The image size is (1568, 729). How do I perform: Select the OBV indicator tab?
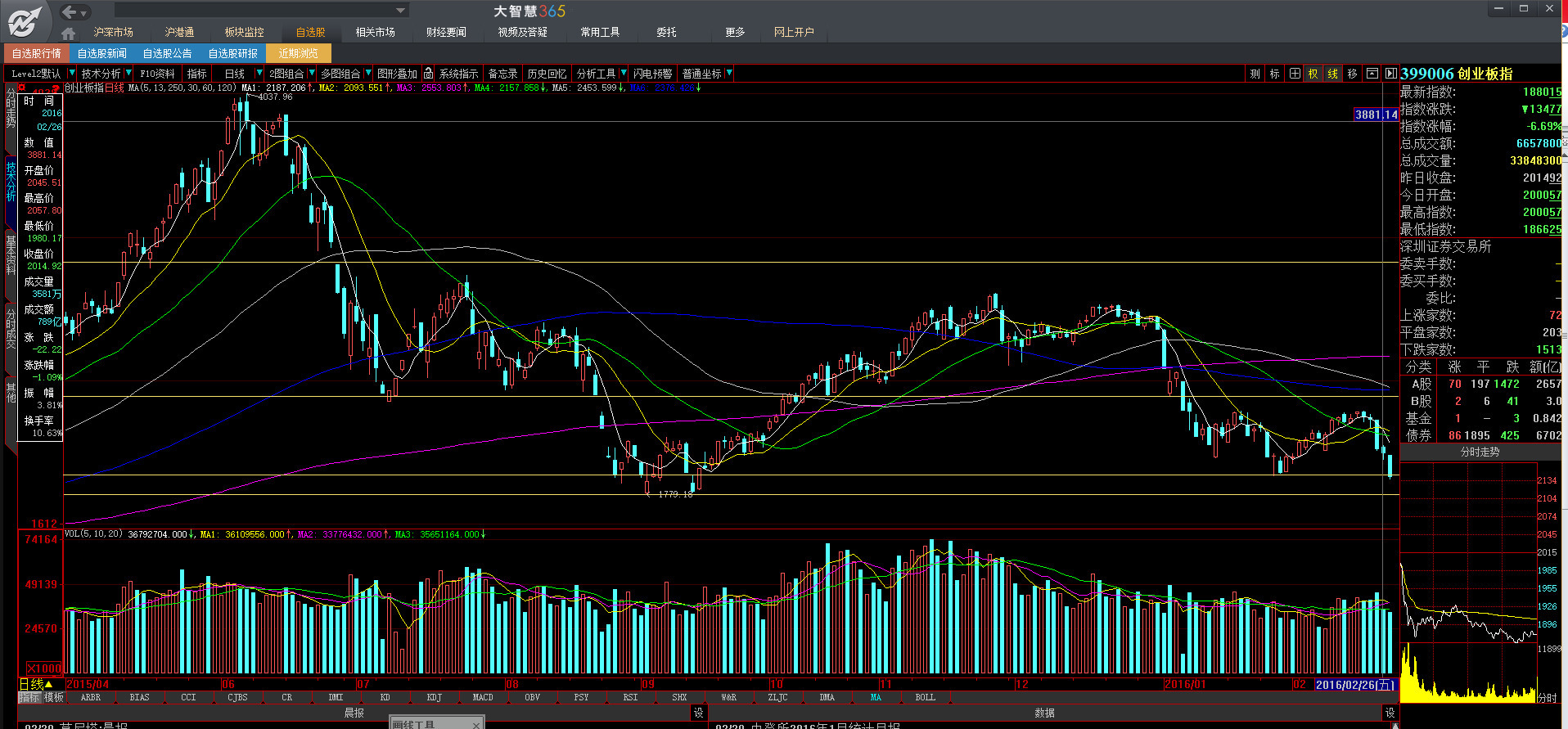coord(532,698)
